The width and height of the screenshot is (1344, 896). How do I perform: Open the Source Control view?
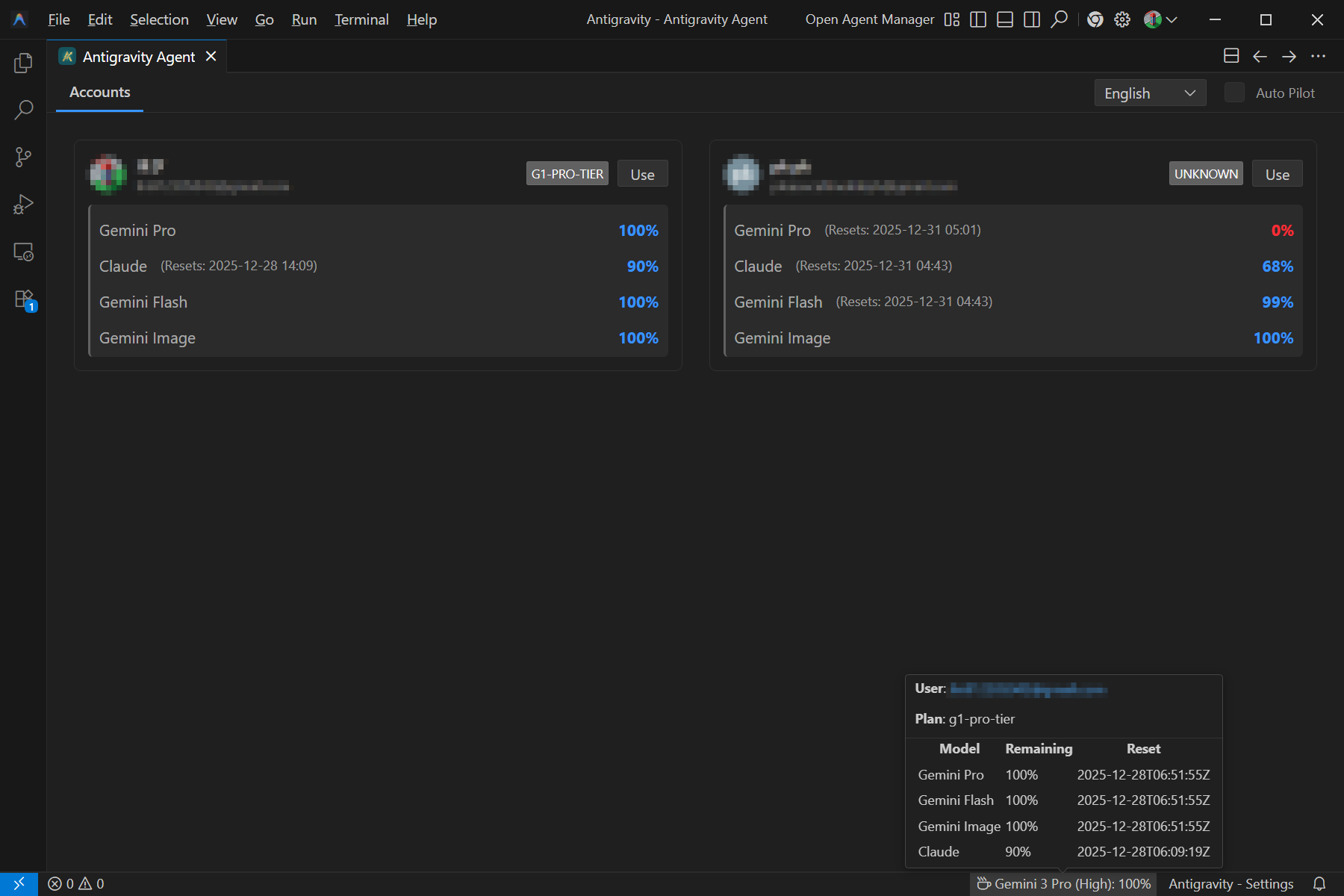tap(23, 158)
